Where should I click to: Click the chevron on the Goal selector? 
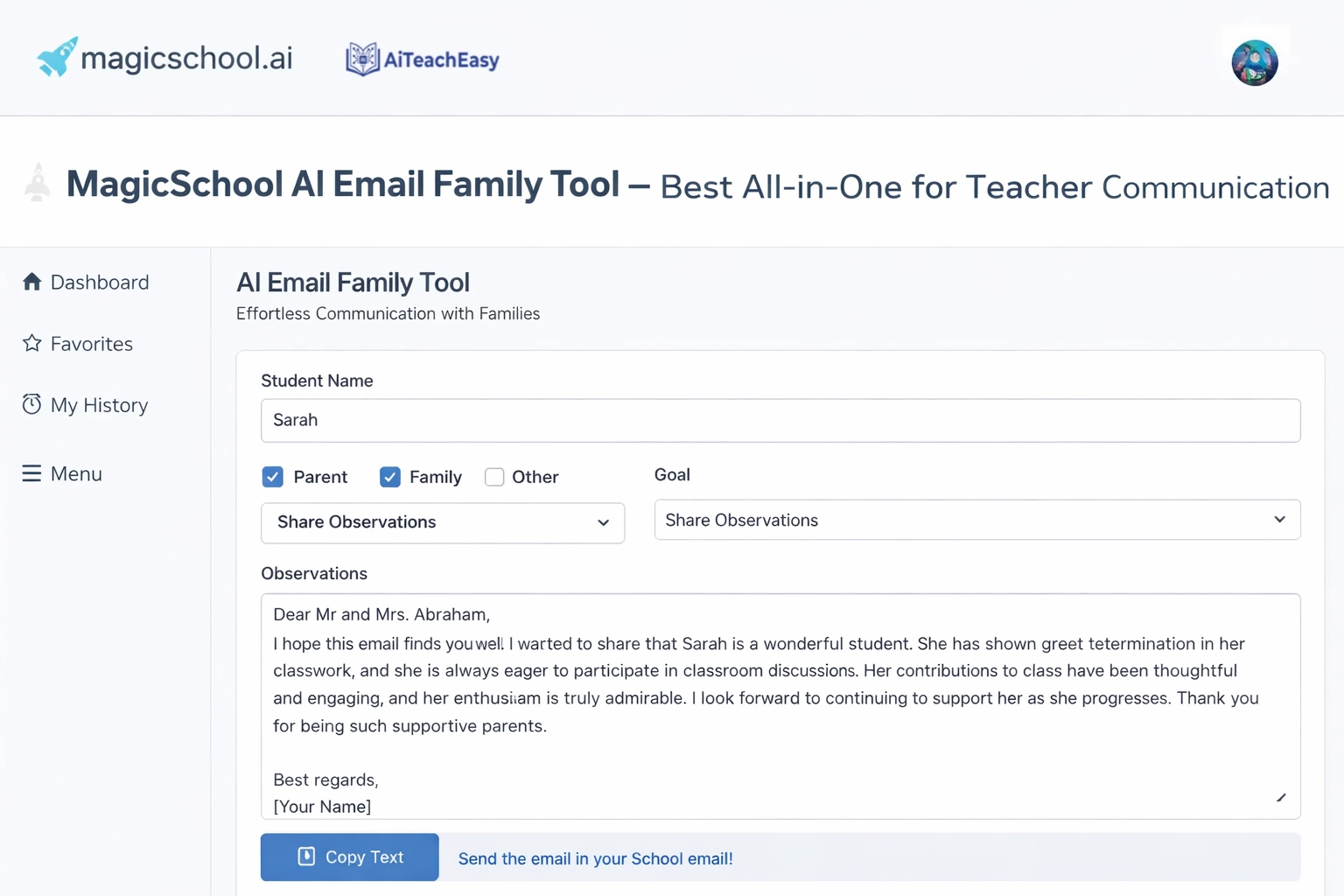1279,520
